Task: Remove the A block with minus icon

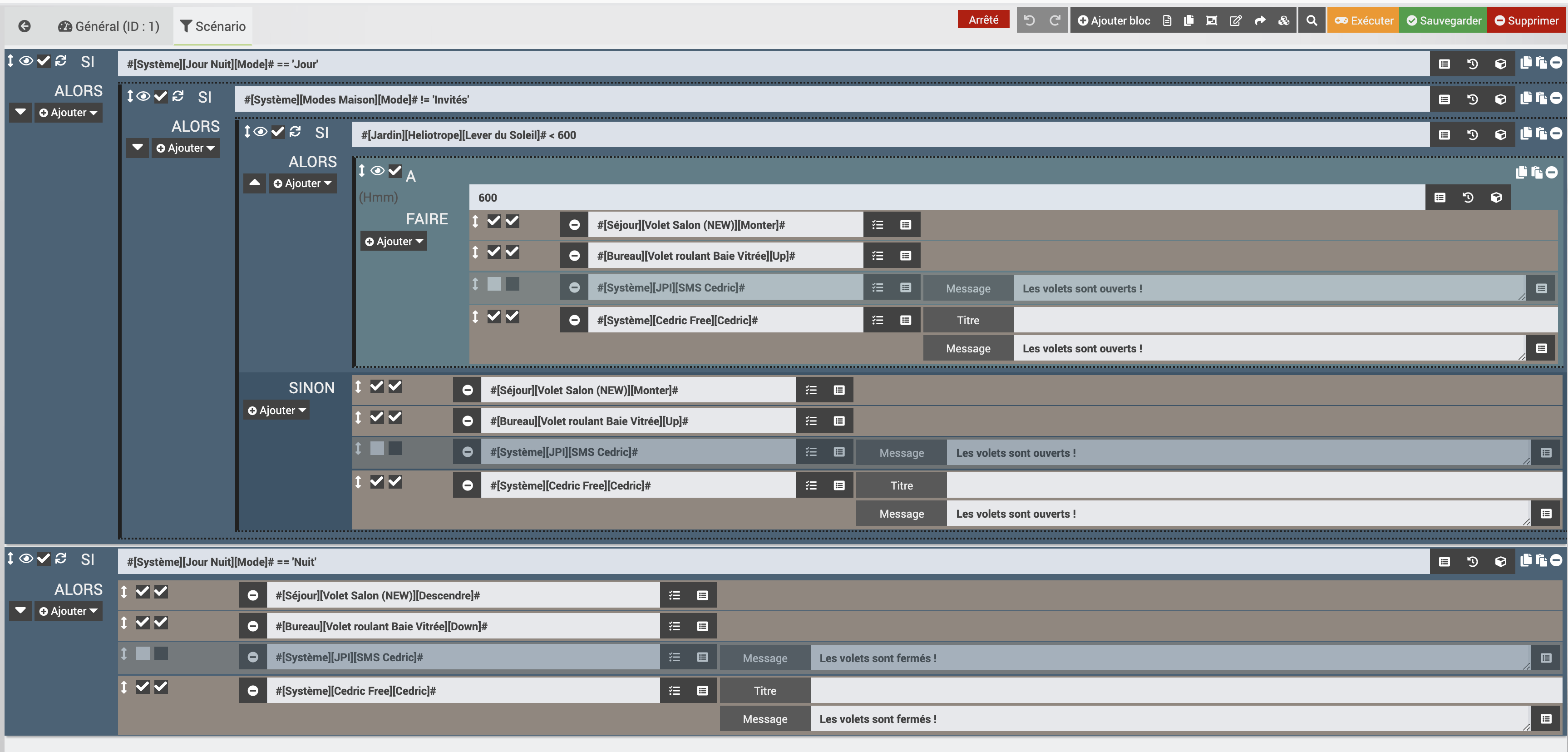Action: (x=1552, y=172)
